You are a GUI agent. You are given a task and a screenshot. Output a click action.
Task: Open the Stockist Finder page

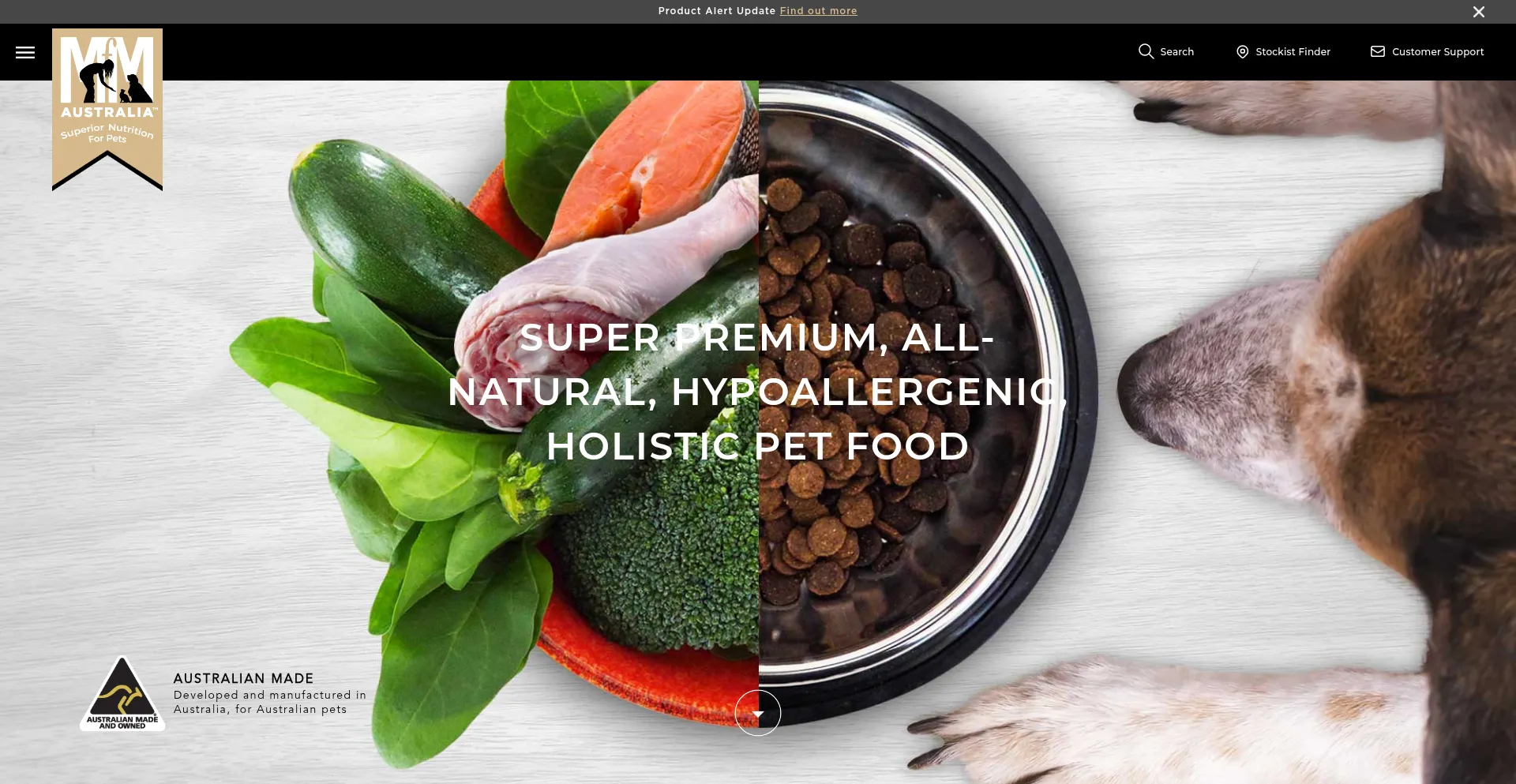(1293, 51)
